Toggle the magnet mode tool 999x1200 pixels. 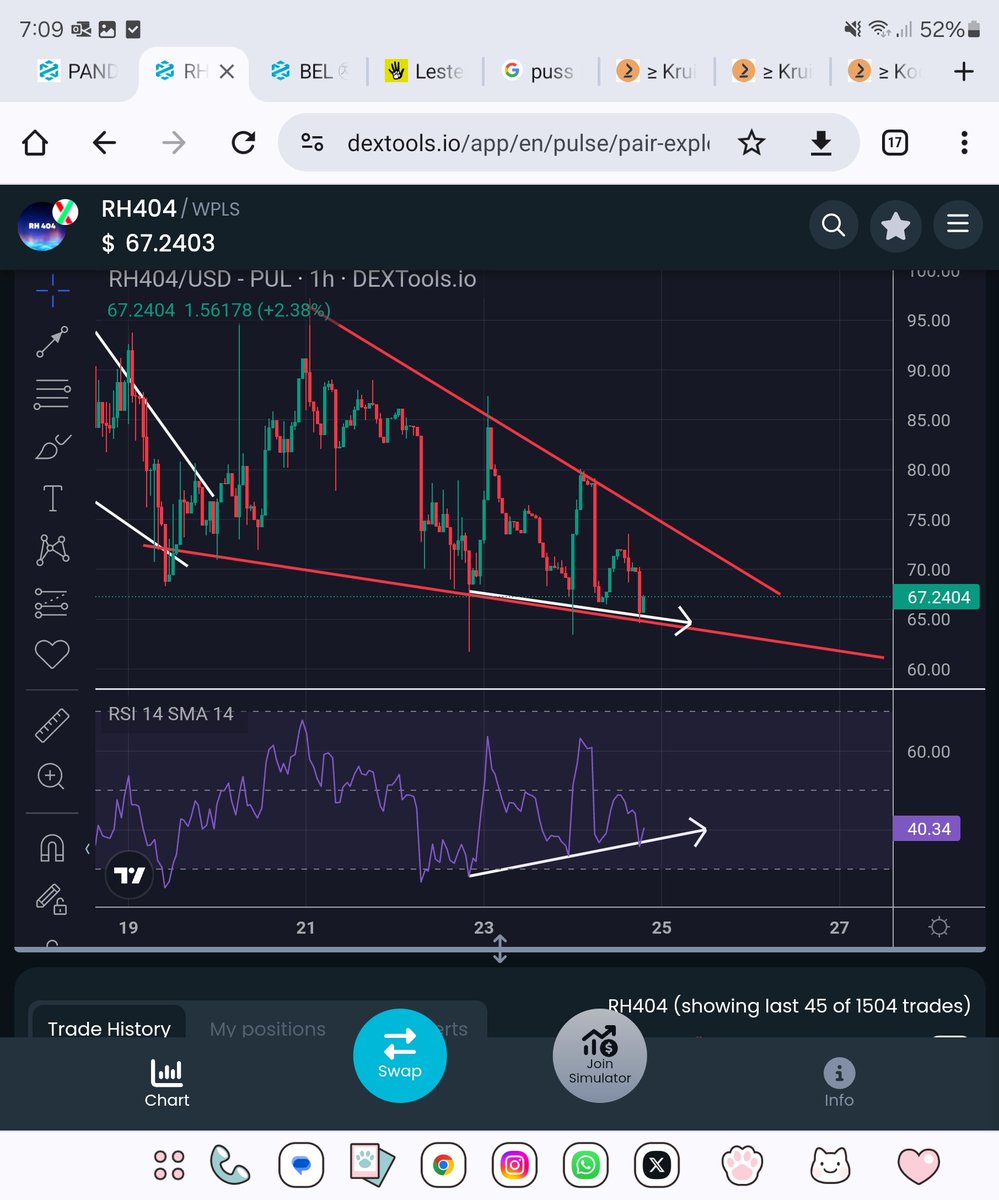pos(52,848)
